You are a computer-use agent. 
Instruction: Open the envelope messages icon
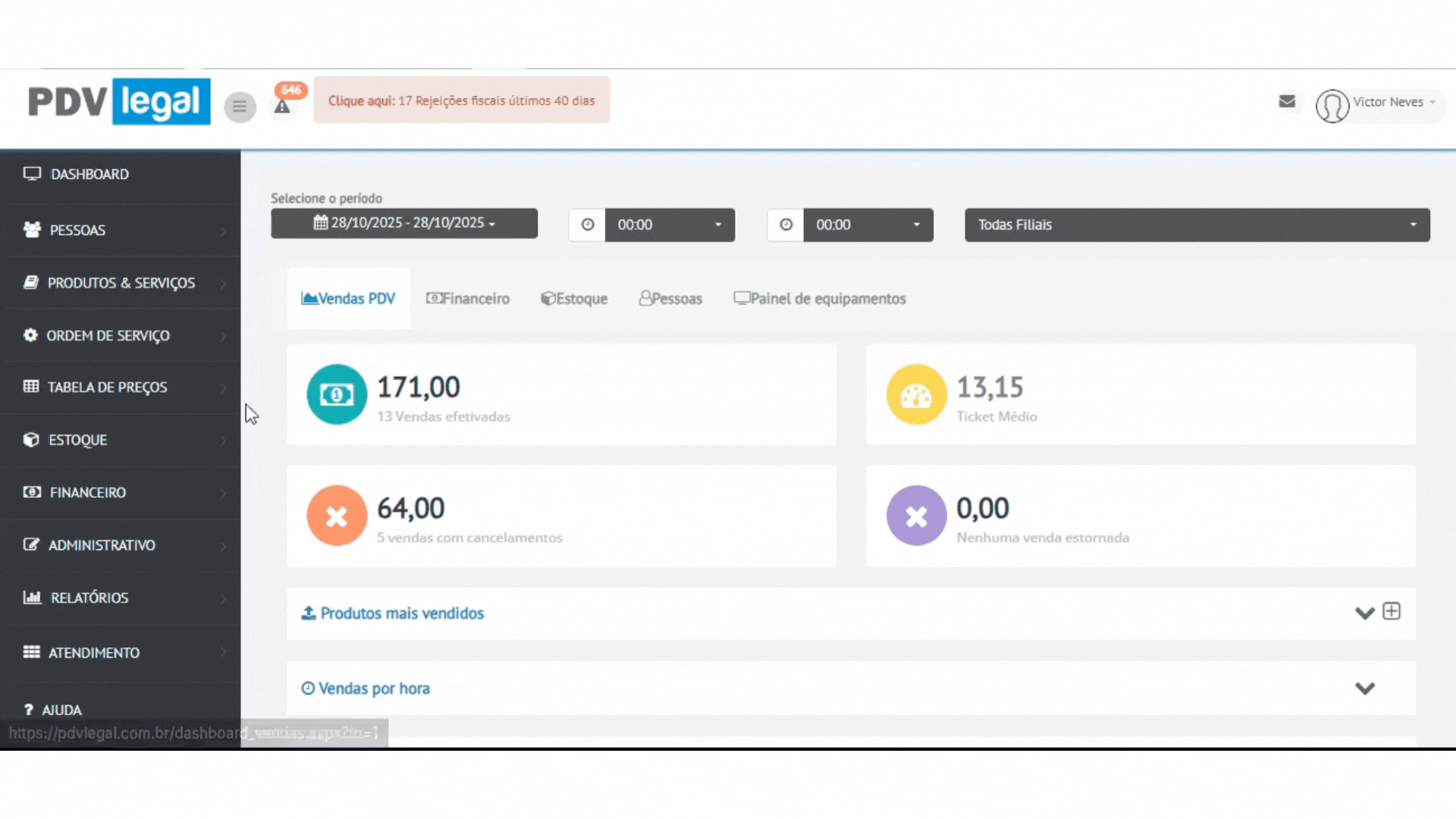1287,102
